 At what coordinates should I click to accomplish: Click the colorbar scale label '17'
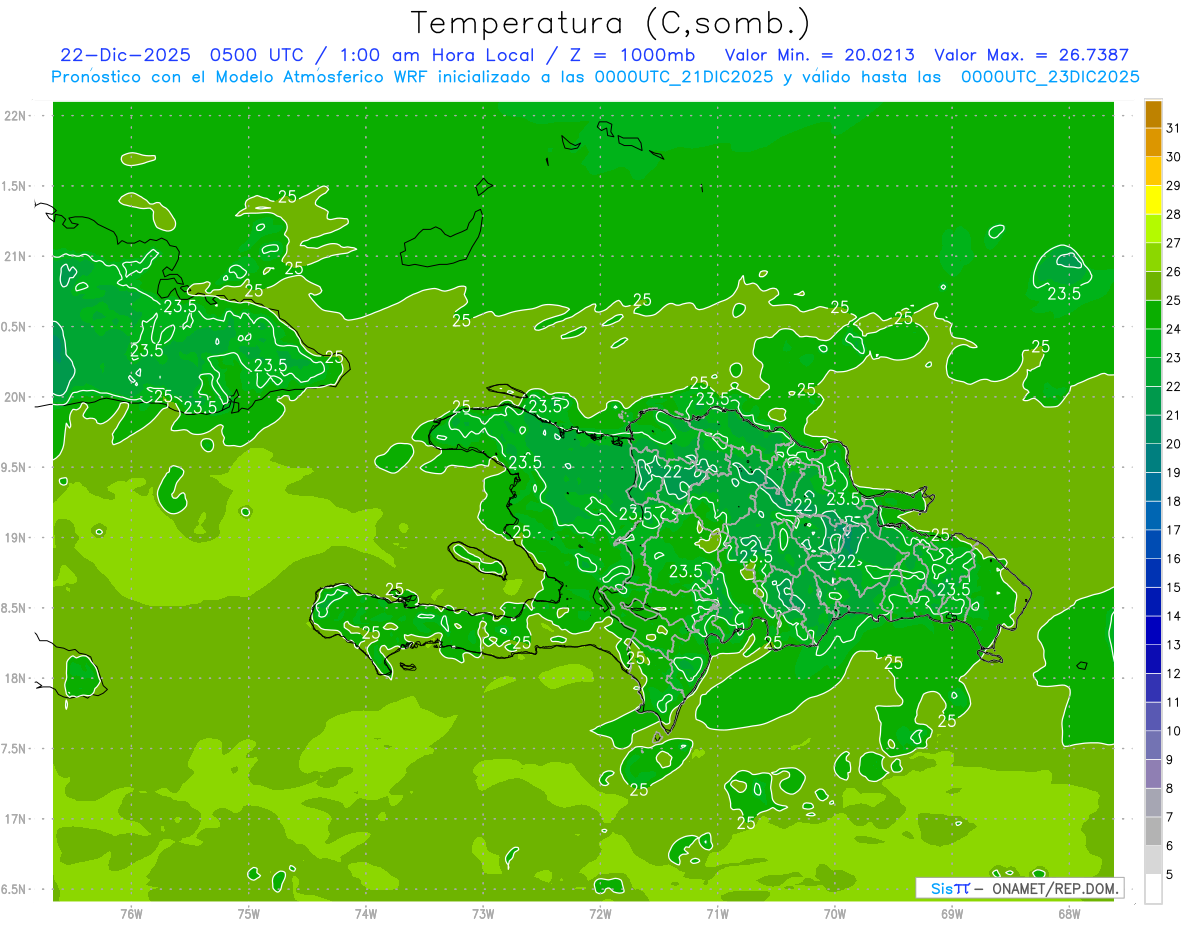tap(1174, 530)
